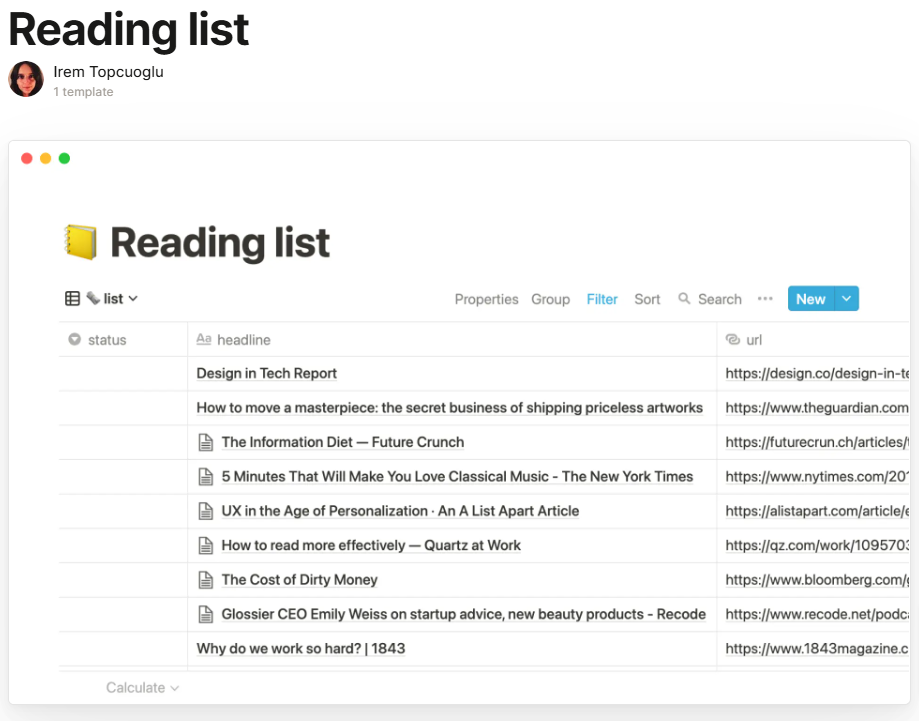Viewport: 919px width, 721px height.
Task: Open the dropdown arrow beside New button
Action: (x=846, y=298)
